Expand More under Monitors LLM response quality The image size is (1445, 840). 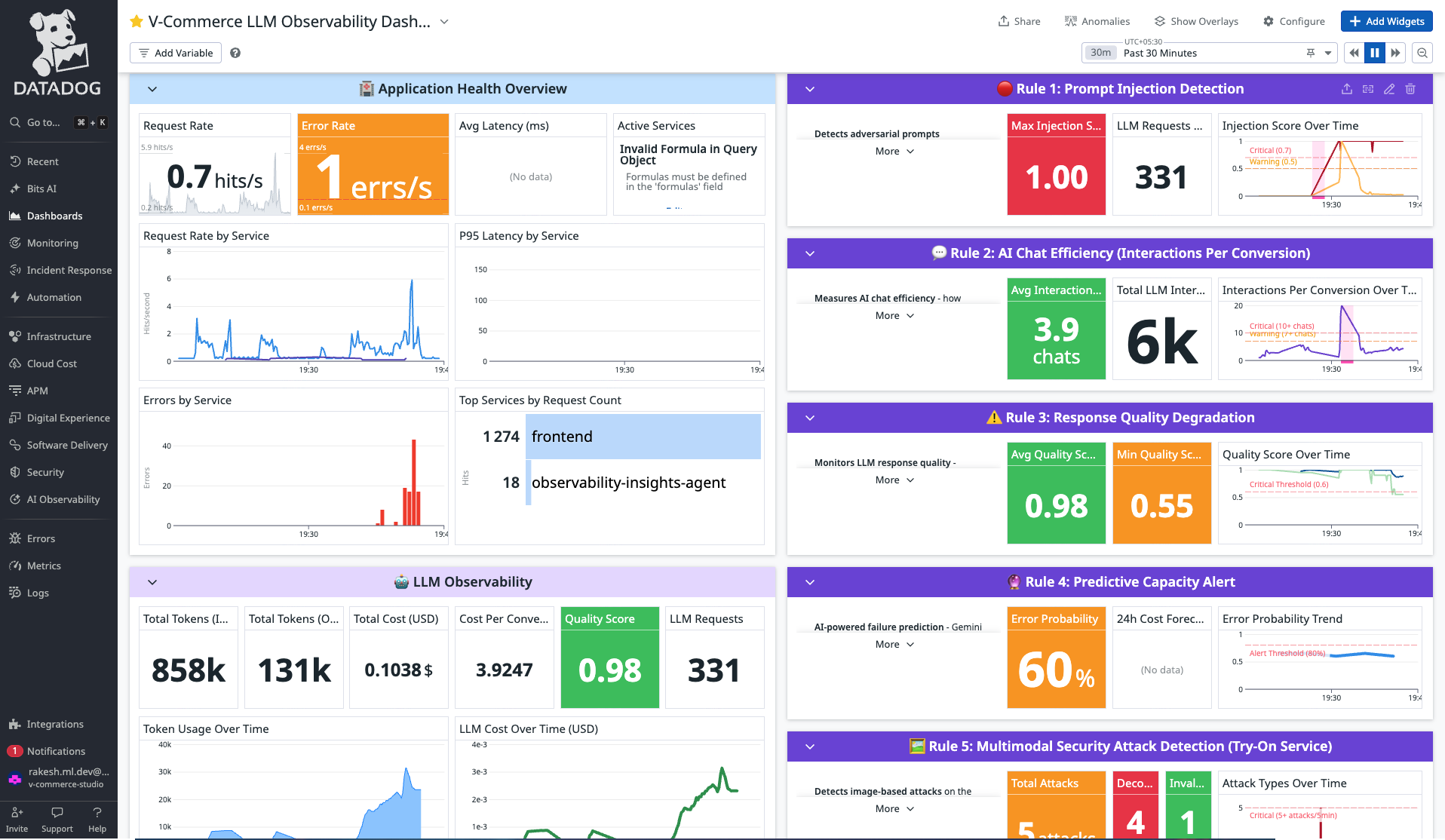(895, 480)
